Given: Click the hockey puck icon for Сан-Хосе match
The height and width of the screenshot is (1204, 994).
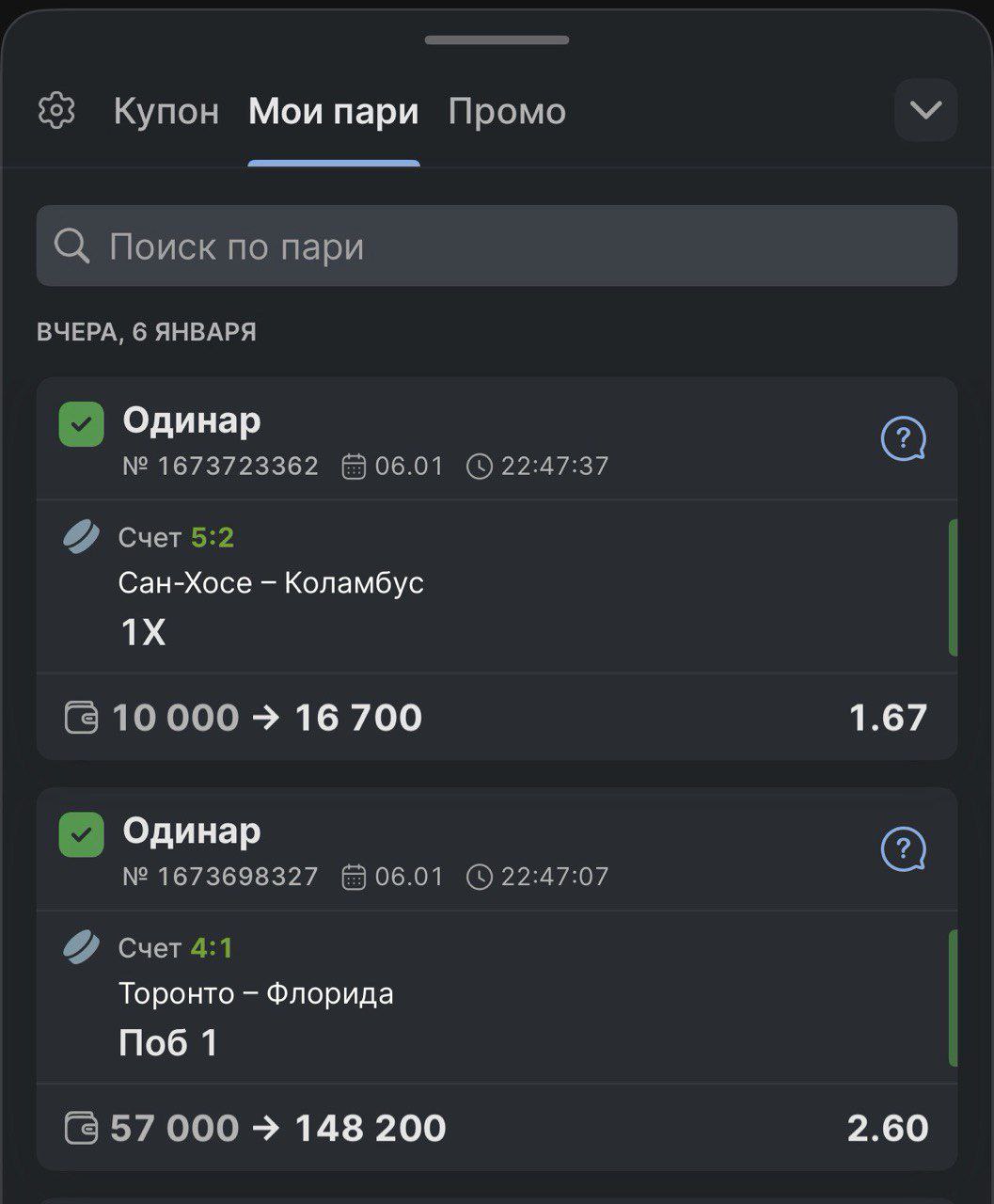Looking at the screenshot, I should pos(81,537).
